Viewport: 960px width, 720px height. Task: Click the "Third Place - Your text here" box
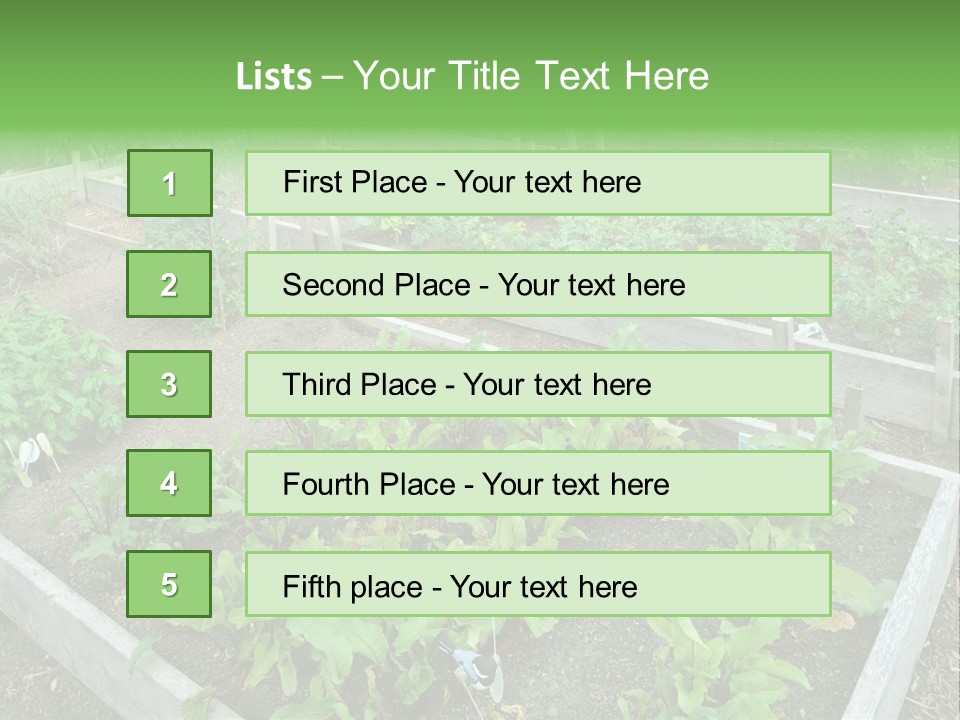tap(538, 384)
